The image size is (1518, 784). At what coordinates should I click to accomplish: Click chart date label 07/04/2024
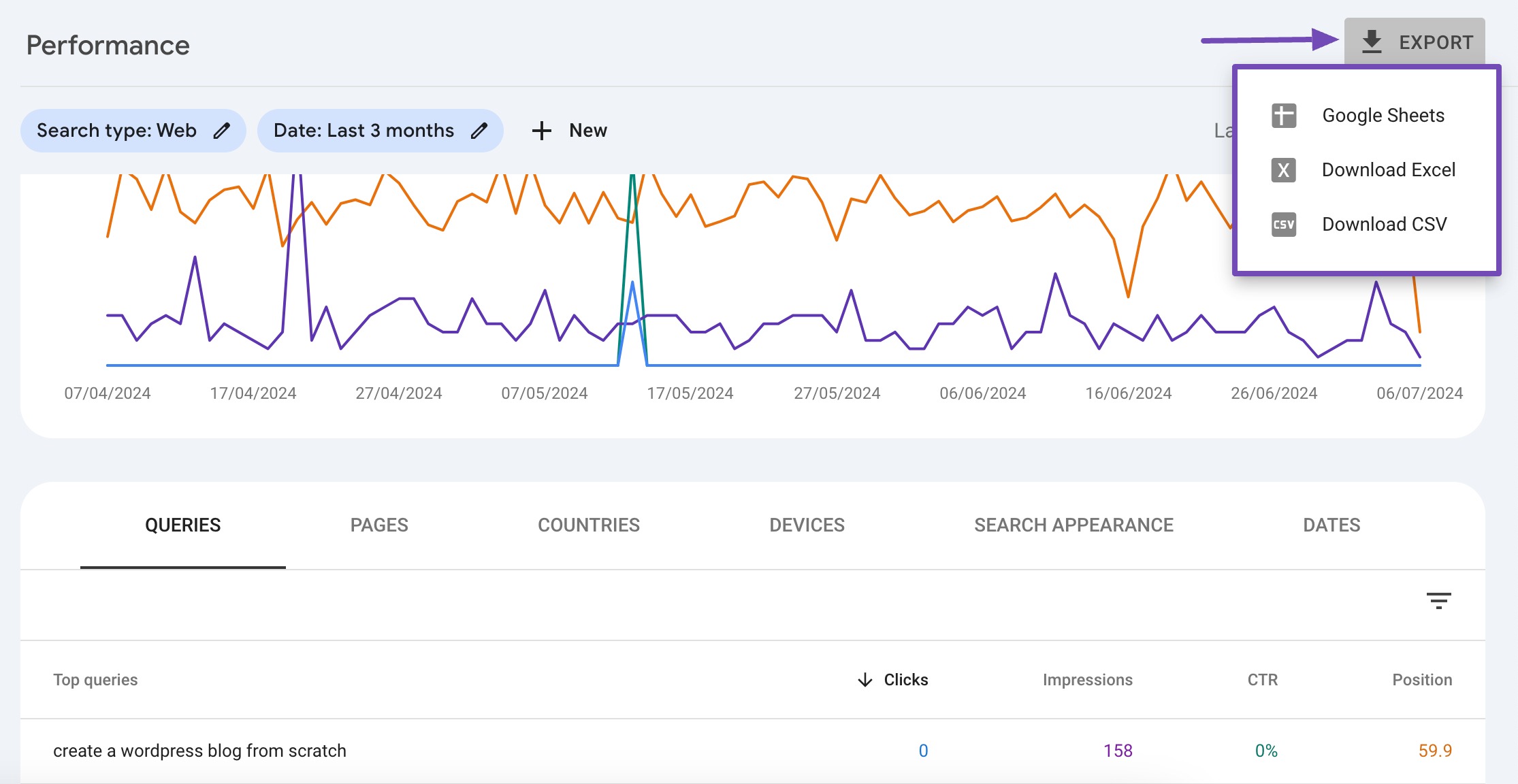[x=108, y=393]
